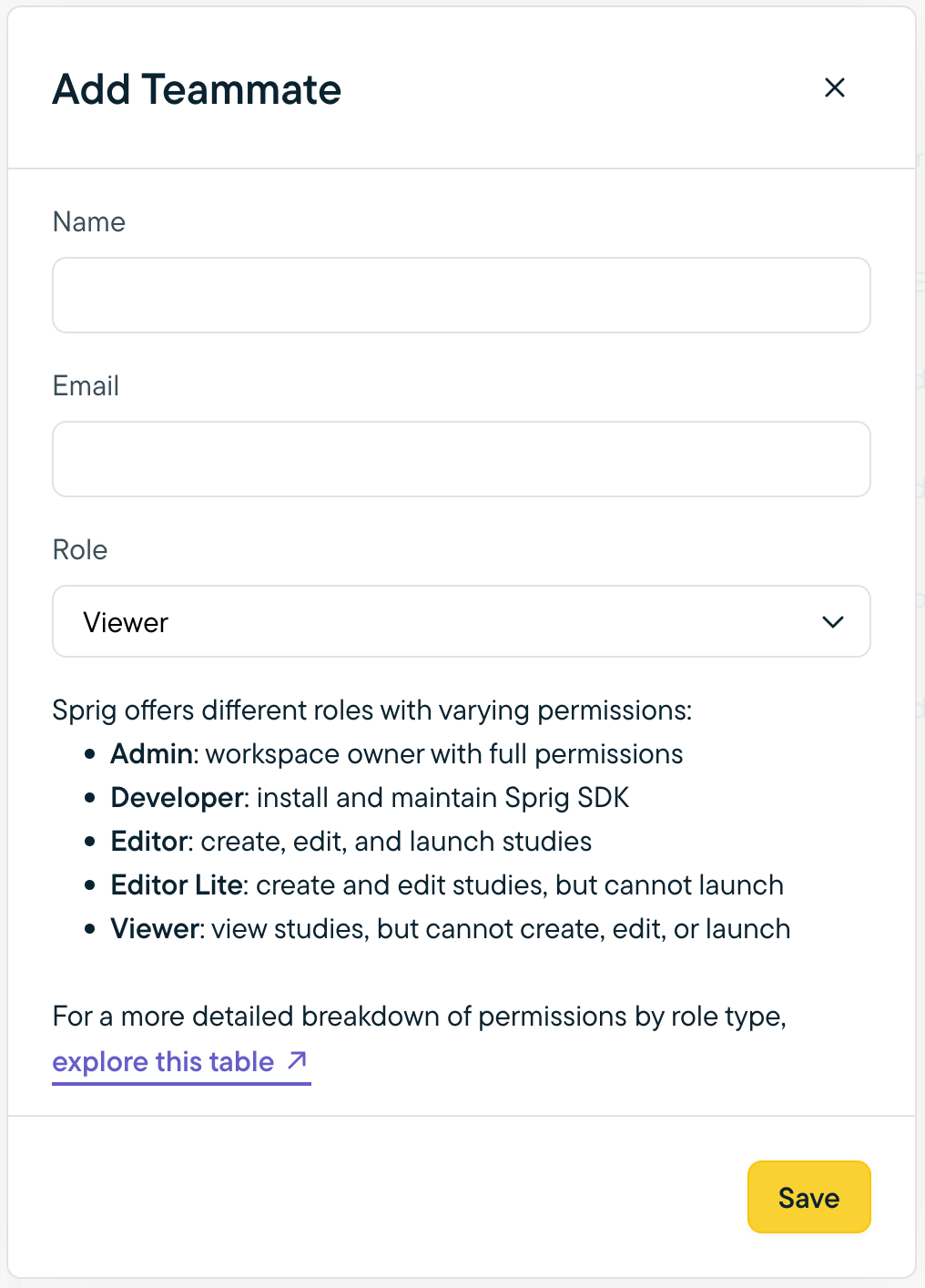Click the external link arrow icon
The width and height of the screenshot is (925, 1288).
point(297,1060)
